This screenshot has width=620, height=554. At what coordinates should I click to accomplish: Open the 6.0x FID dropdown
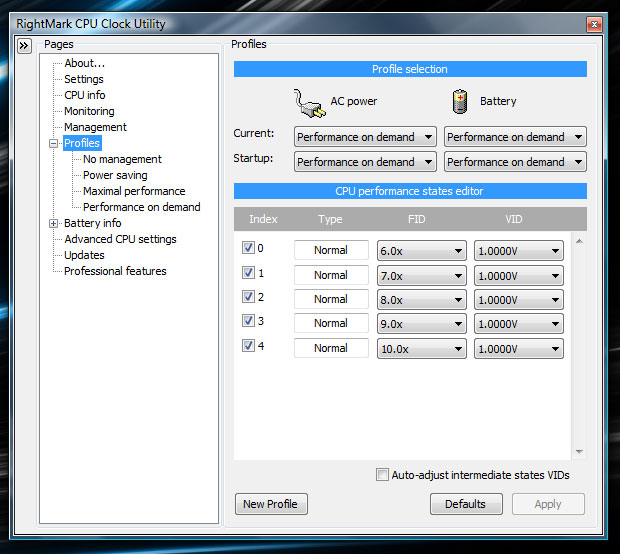[x=422, y=251]
